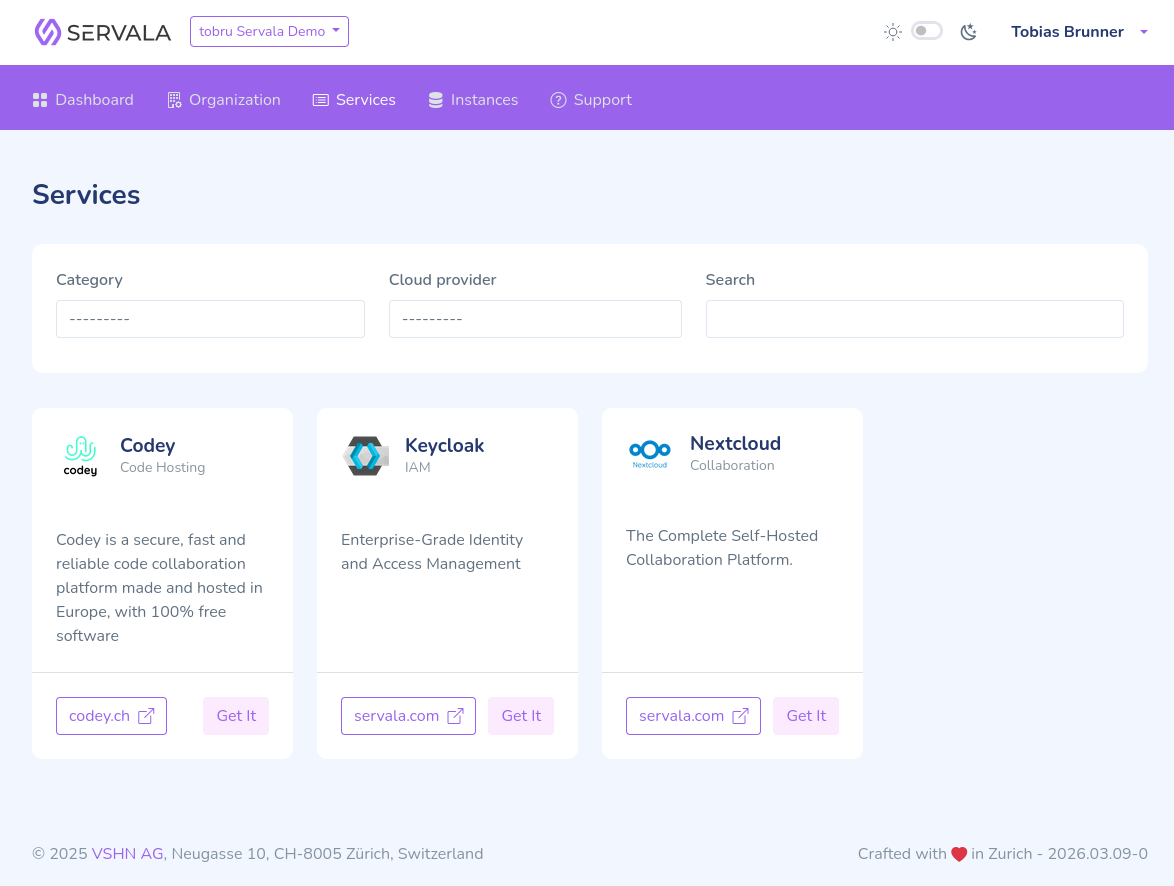Screen dimensions: 1174x886
Task: Open the Instances menu item
Action: (472, 100)
